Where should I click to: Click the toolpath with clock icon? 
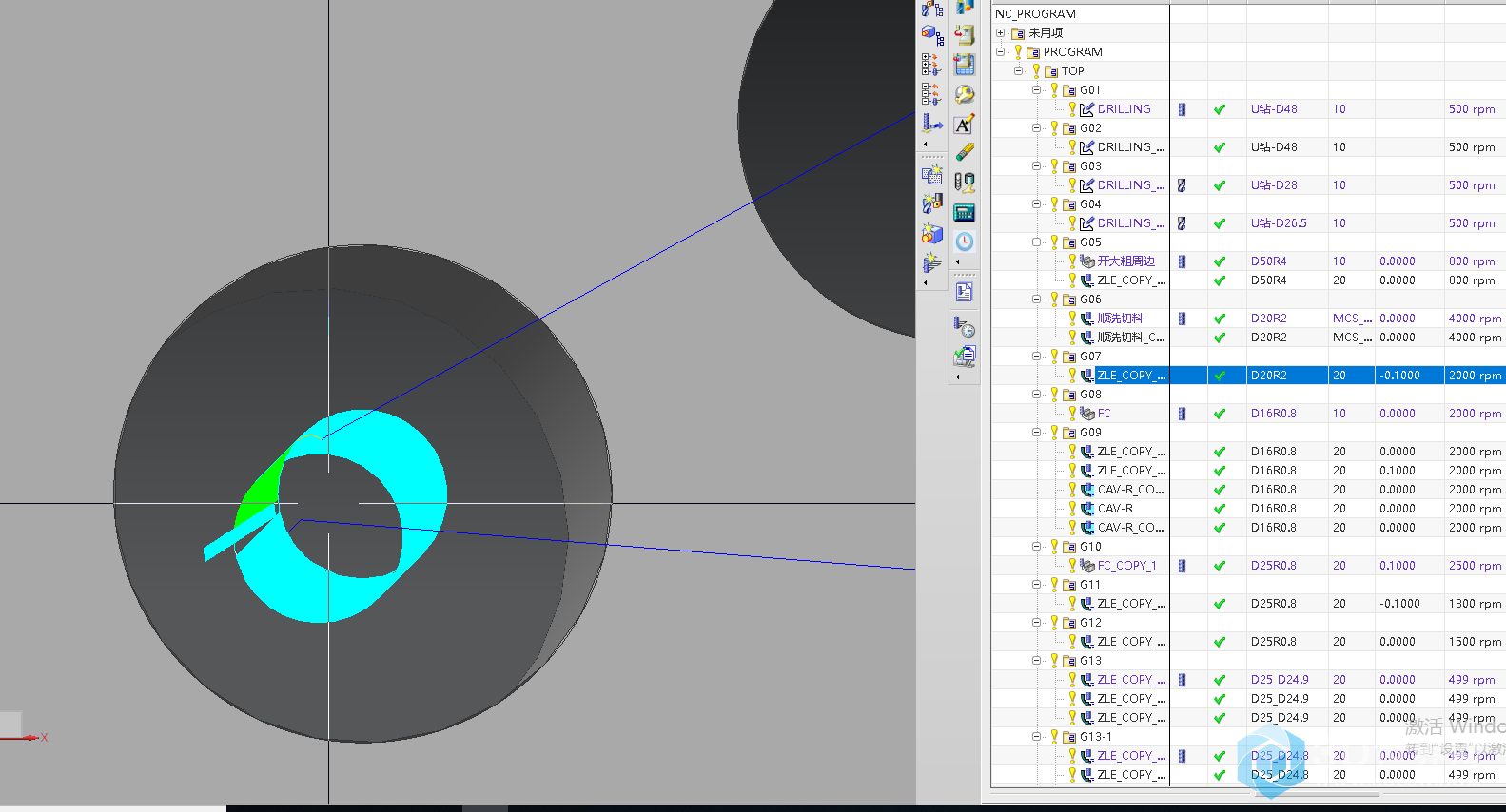pyautogui.click(x=965, y=327)
